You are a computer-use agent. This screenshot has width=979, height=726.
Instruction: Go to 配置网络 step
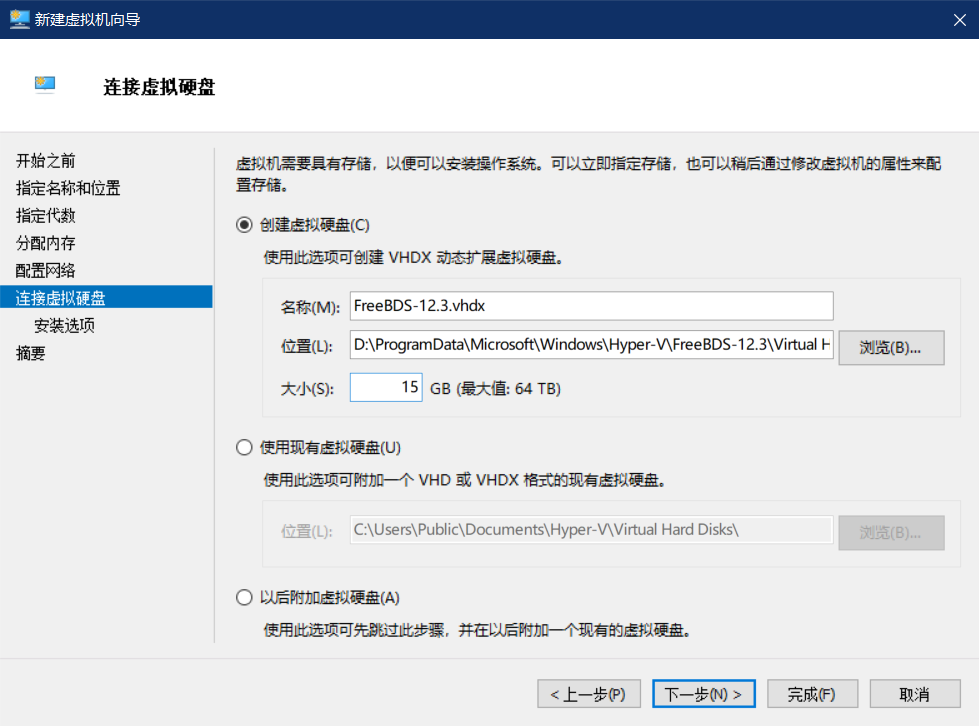click(46, 271)
